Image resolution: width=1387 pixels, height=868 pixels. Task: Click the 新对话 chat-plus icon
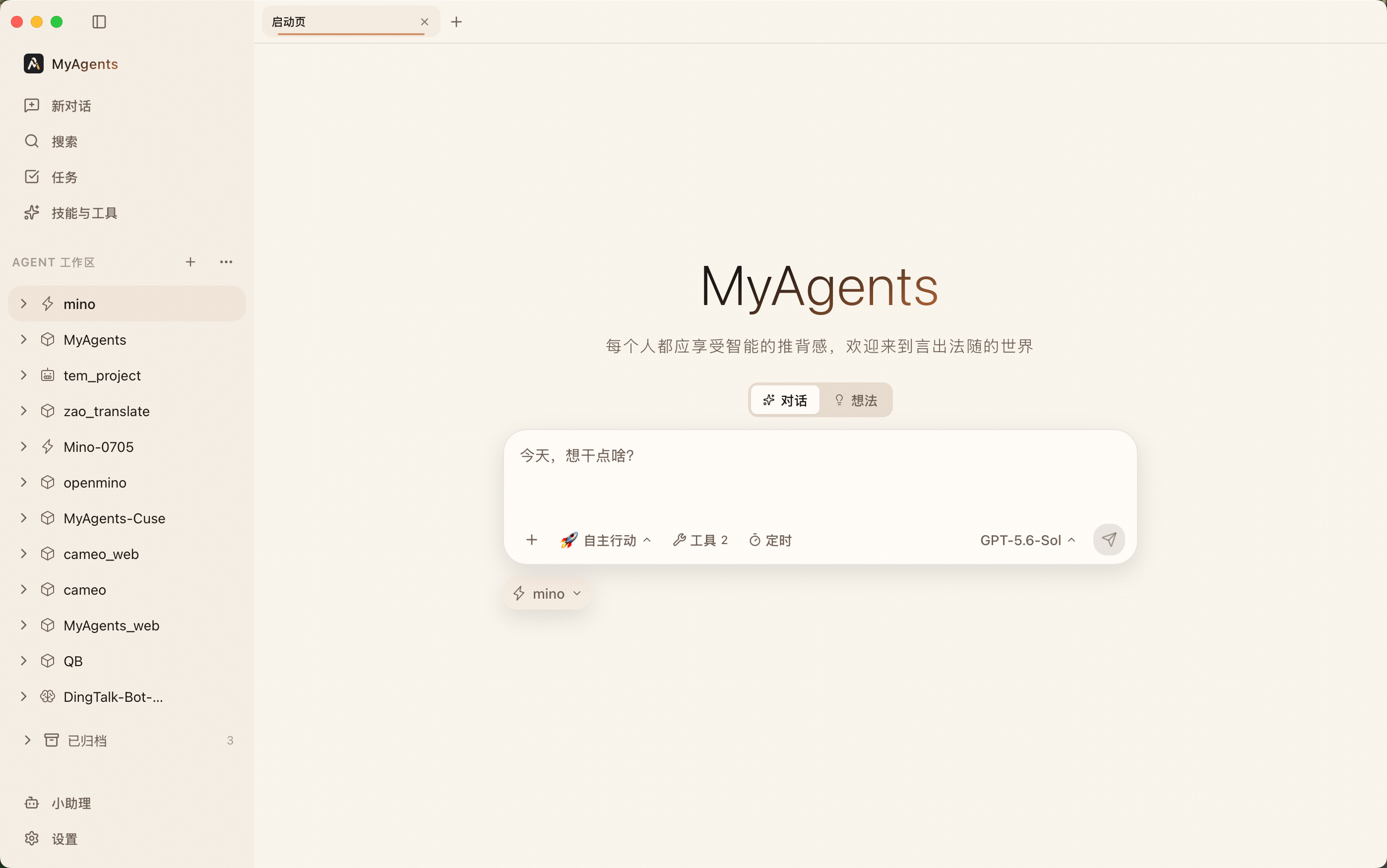pyautogui.click(x=32, y=106)
